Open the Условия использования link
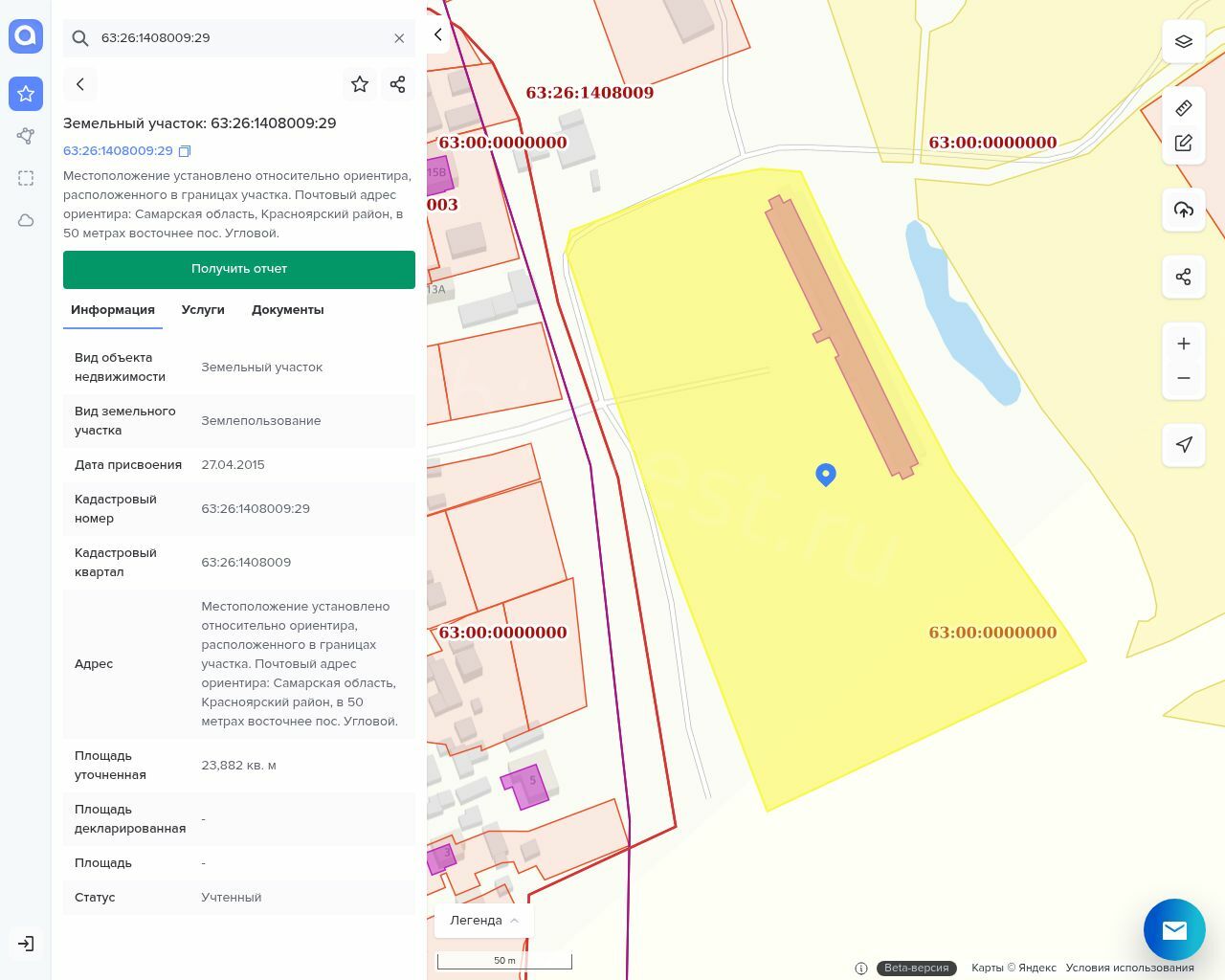This screenshot has width=1225, height=980. point(1129,968)
